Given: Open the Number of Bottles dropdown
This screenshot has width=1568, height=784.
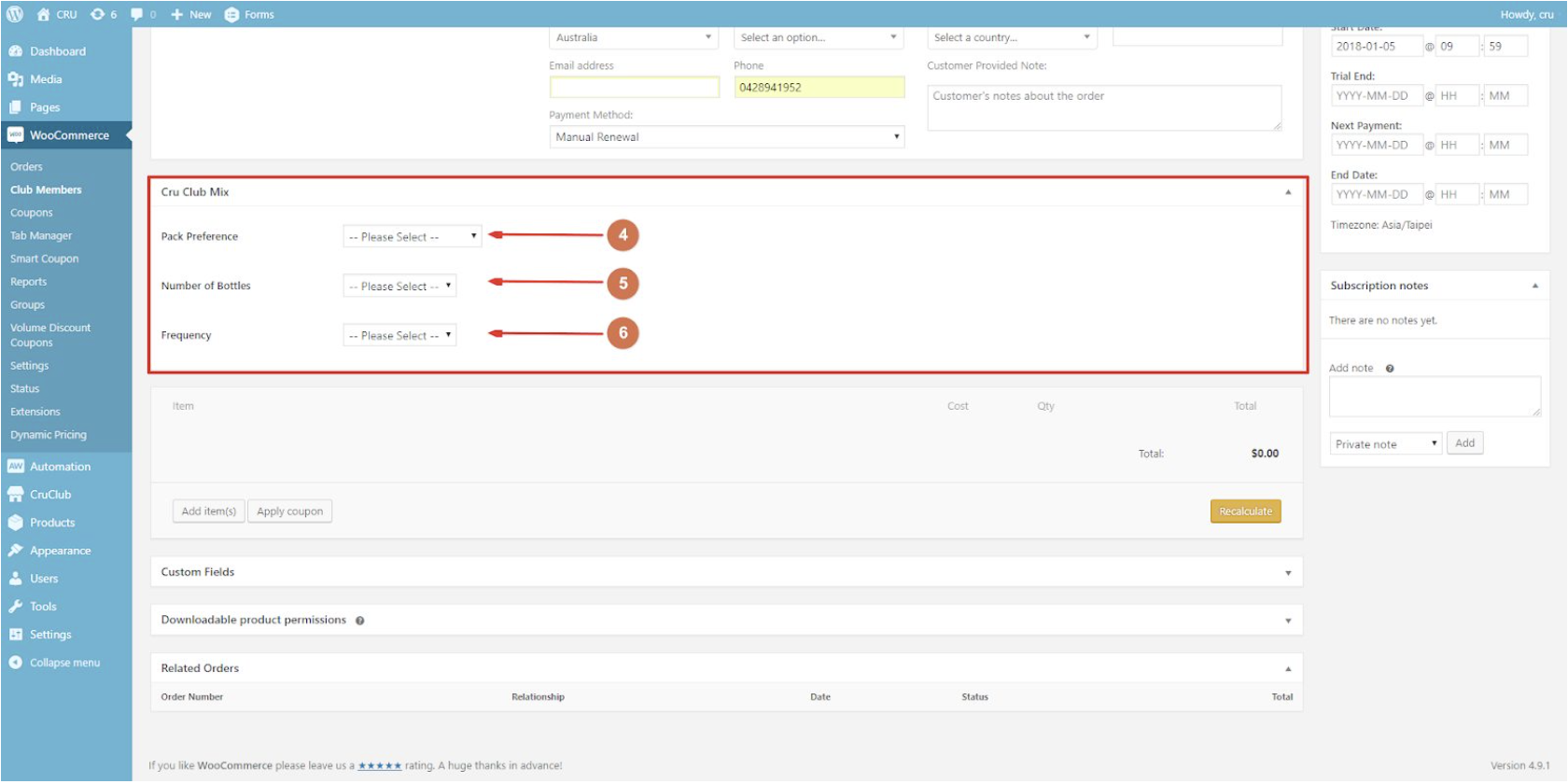Looking at the screenshot, I should pos(399,286).
